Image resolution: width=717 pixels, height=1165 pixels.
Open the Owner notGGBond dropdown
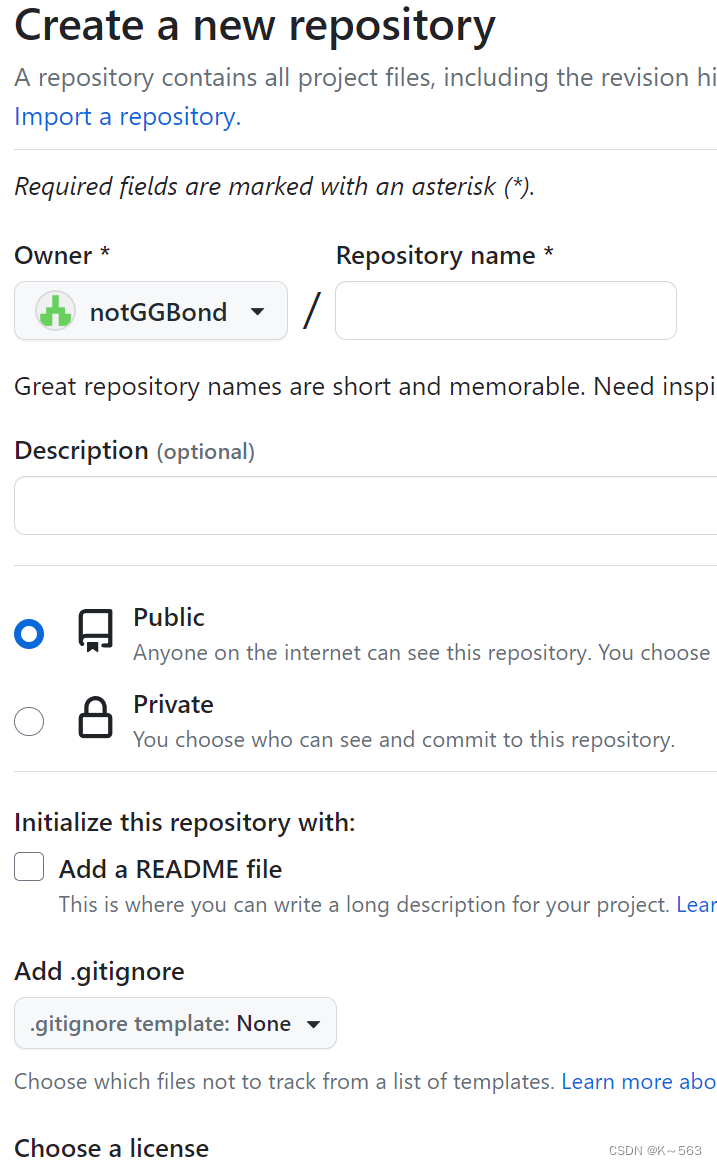151,311
